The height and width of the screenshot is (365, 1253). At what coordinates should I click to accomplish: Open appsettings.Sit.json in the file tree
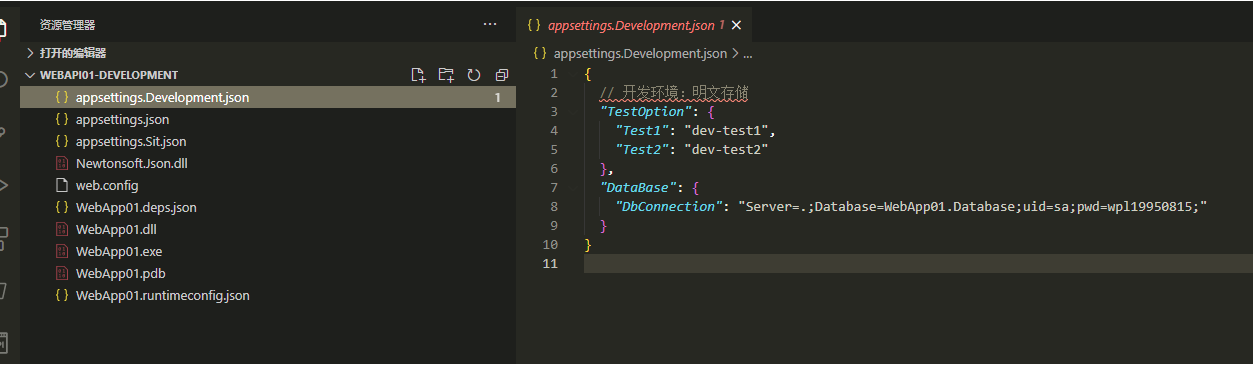(x=268, y=142)
